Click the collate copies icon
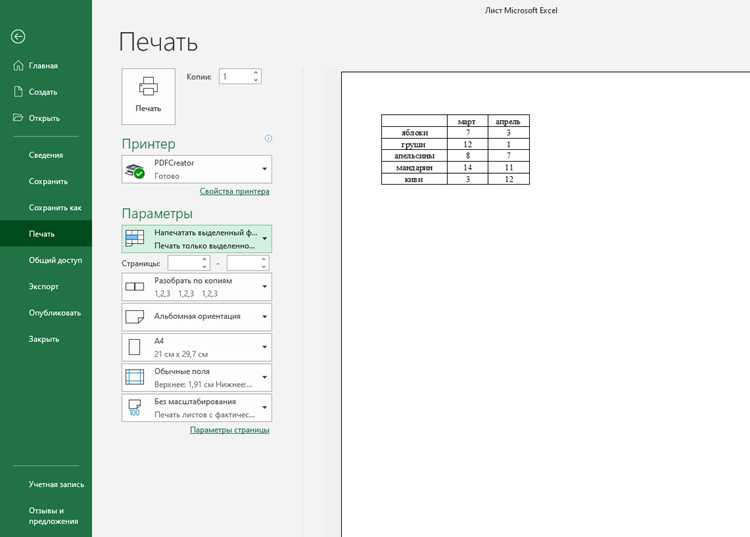The height and width of the screenshot is (537, 750). [134, 286]
